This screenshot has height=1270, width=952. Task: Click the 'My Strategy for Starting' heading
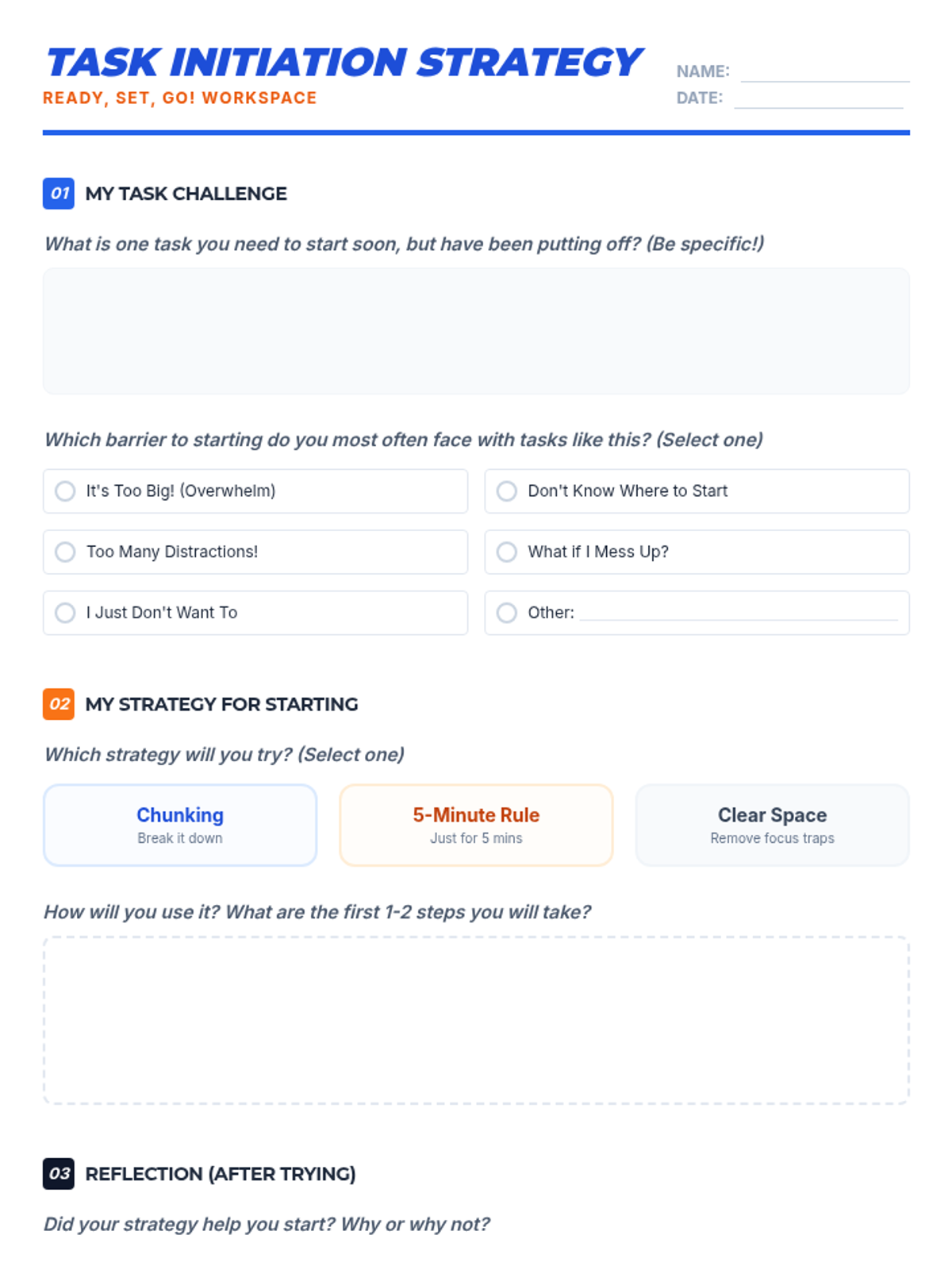(221, 704)
